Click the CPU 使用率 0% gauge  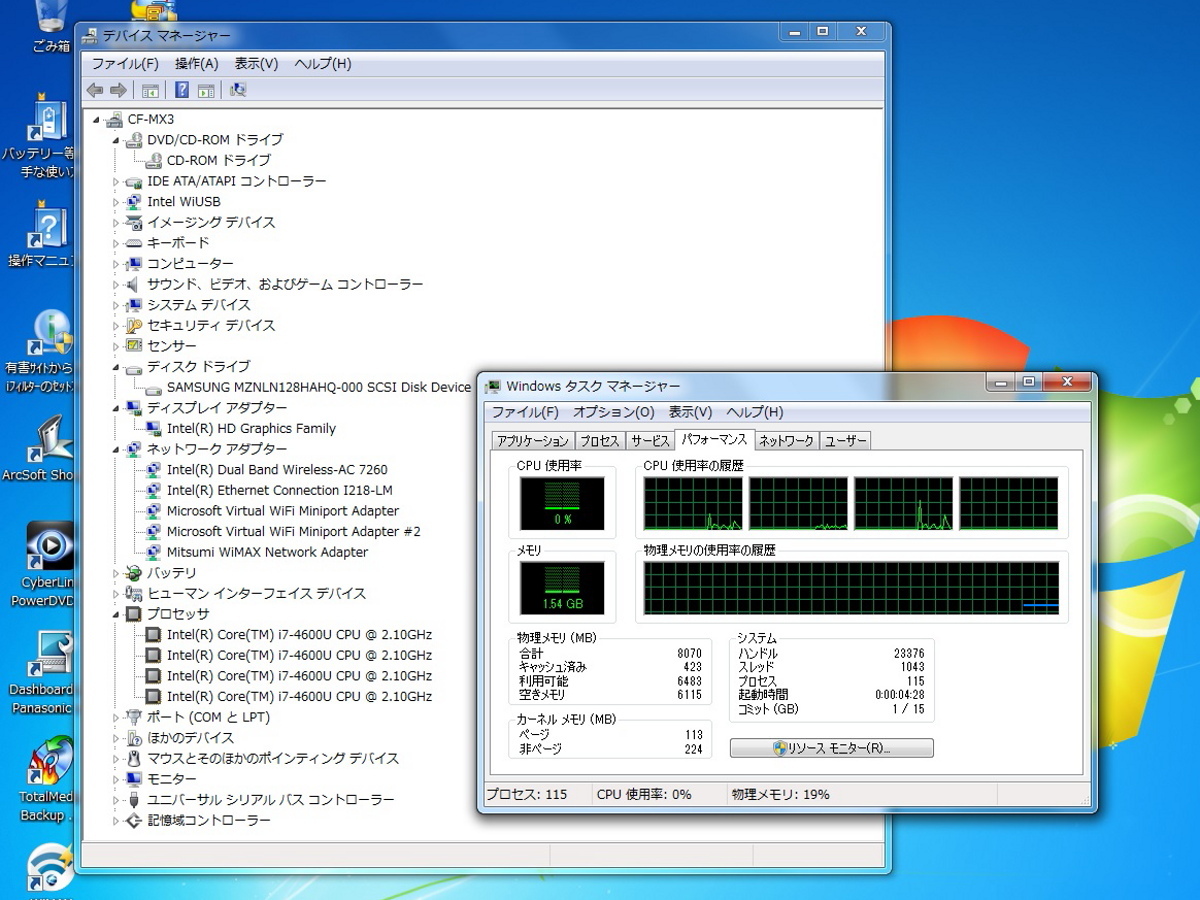pyautogui.click(x=562, y=503)
